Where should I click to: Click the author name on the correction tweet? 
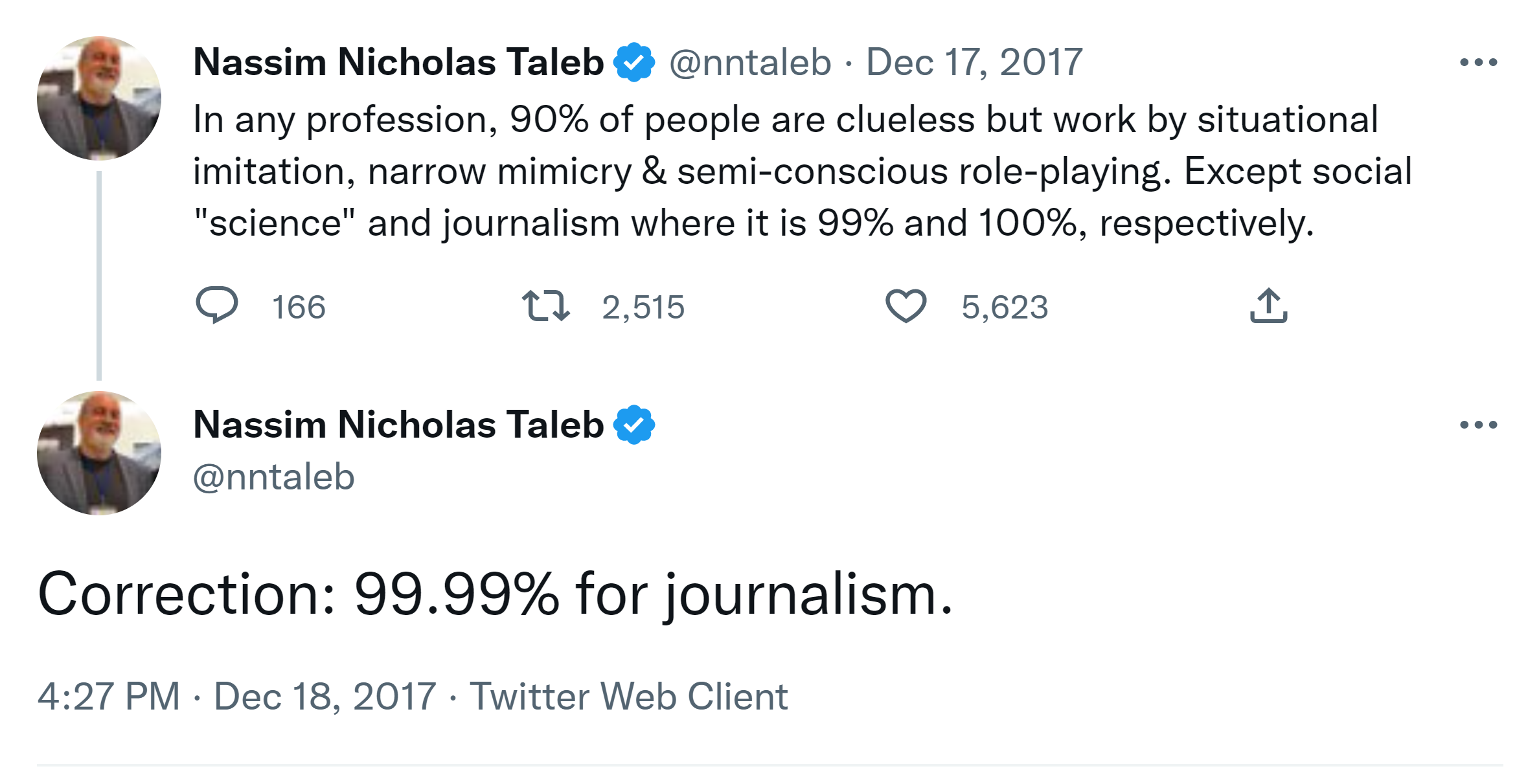(x=398, y=425)
